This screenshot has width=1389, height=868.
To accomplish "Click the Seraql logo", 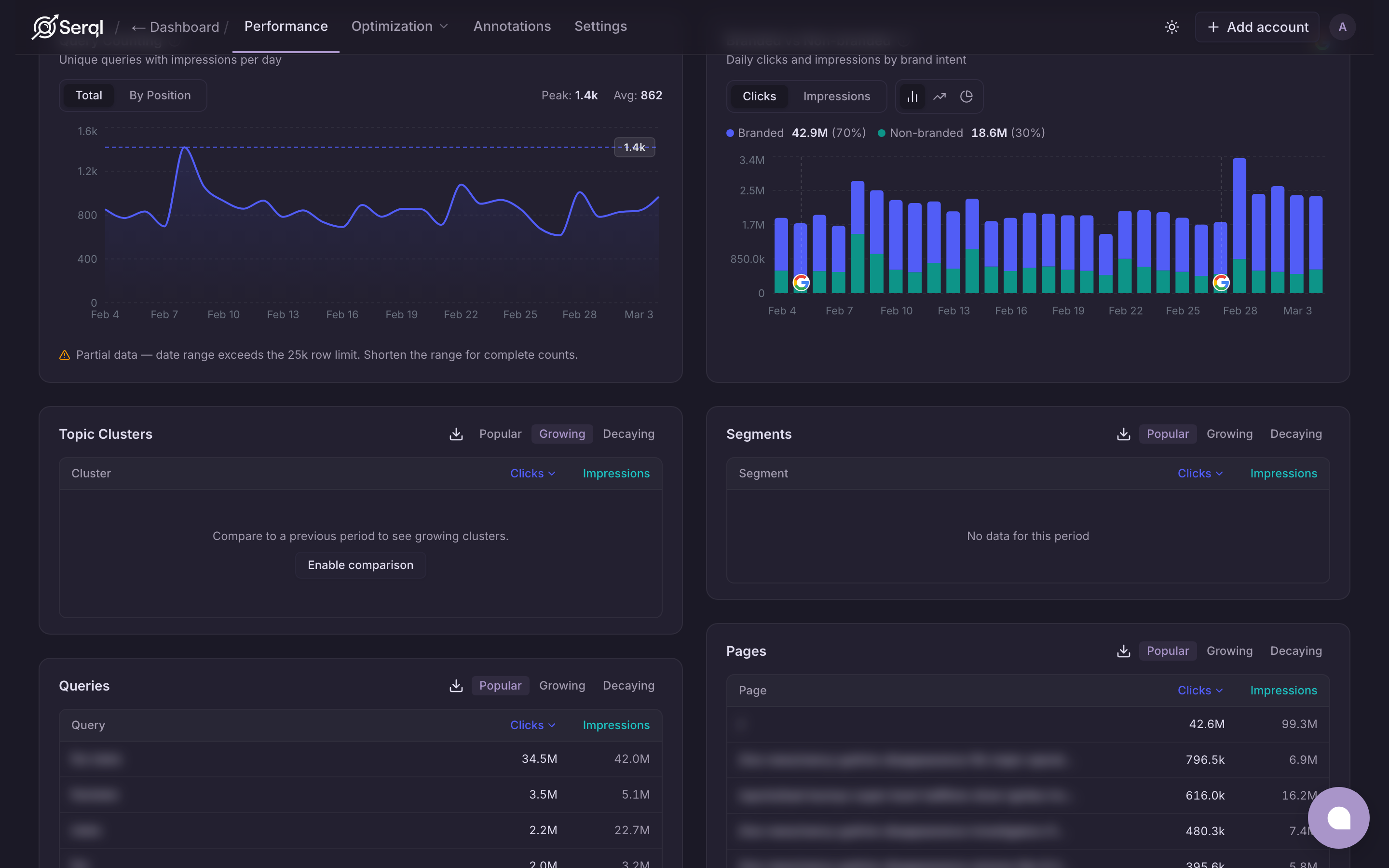I will pyautogui.click(x=68, y=27).
